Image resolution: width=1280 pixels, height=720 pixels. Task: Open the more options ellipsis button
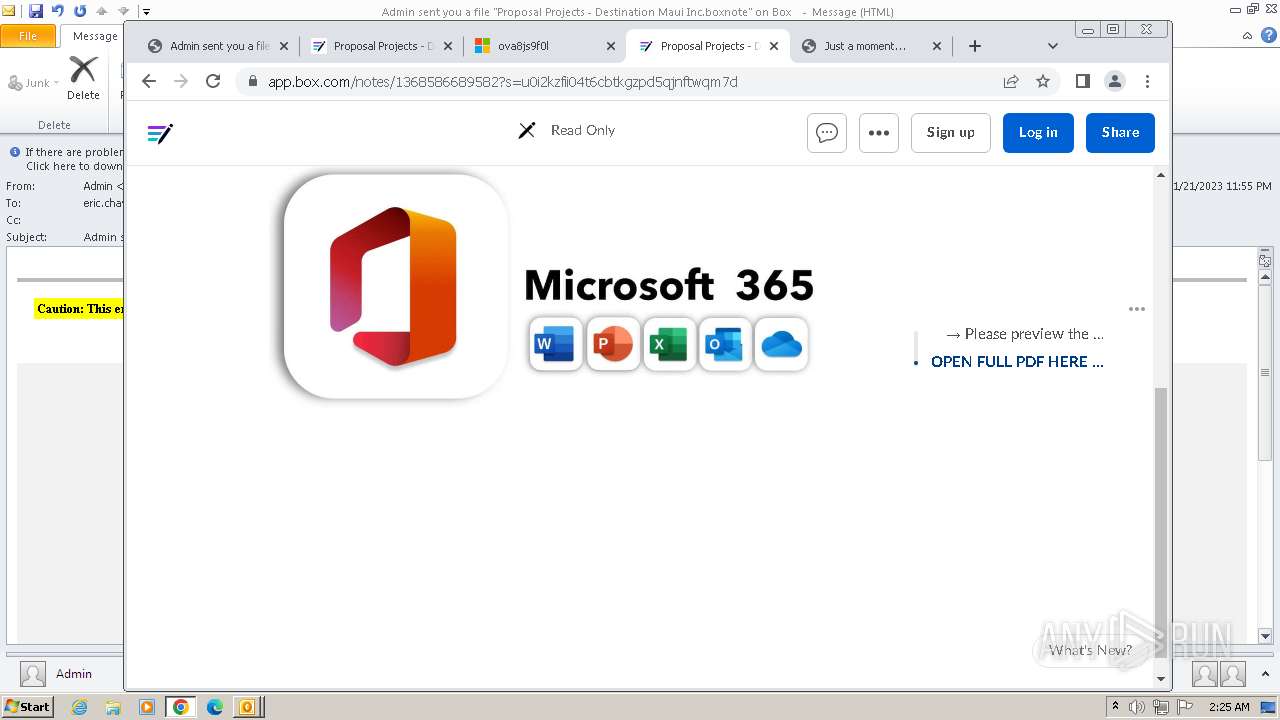click(879, 132)
